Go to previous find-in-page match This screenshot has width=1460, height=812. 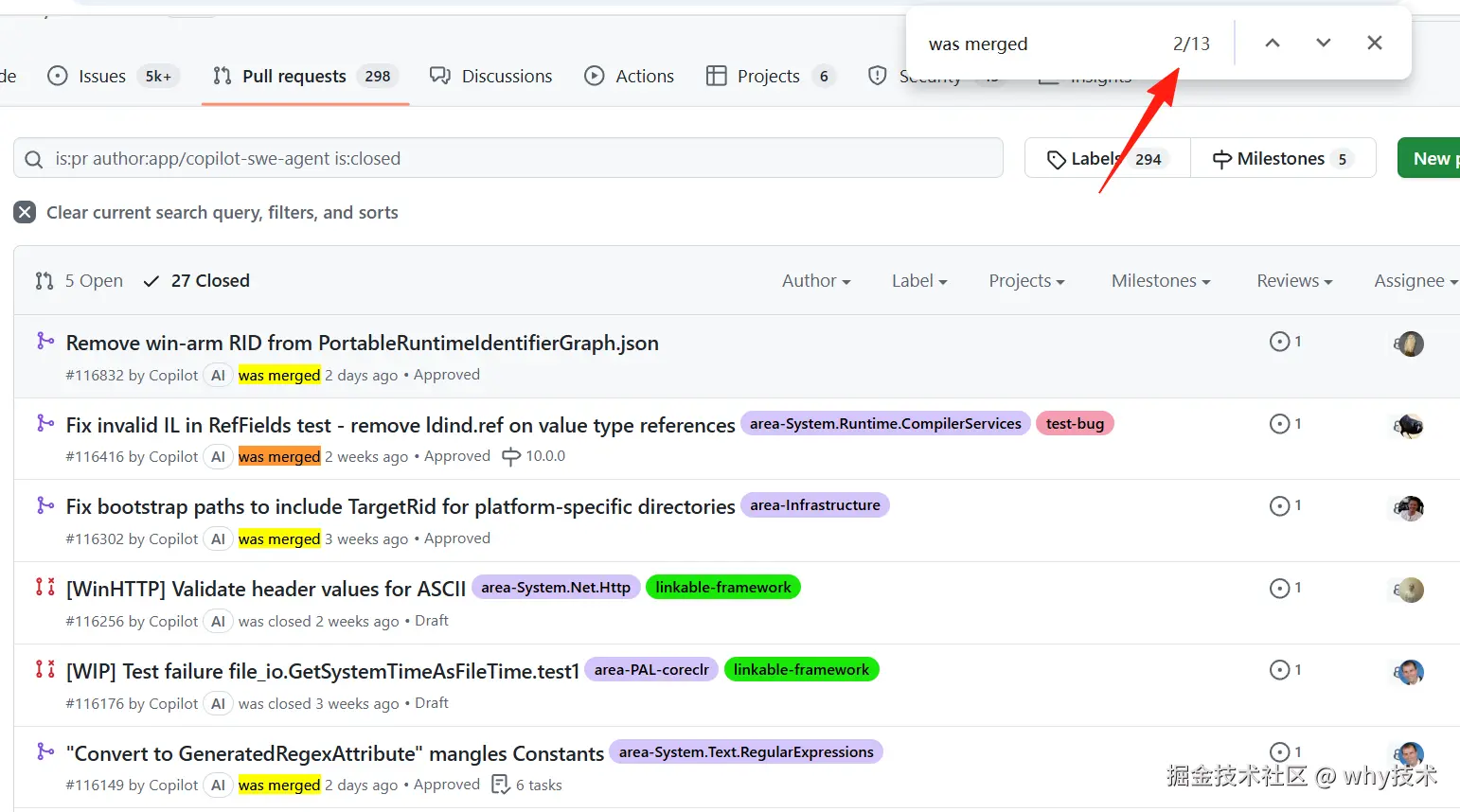tap(1273, 44)
